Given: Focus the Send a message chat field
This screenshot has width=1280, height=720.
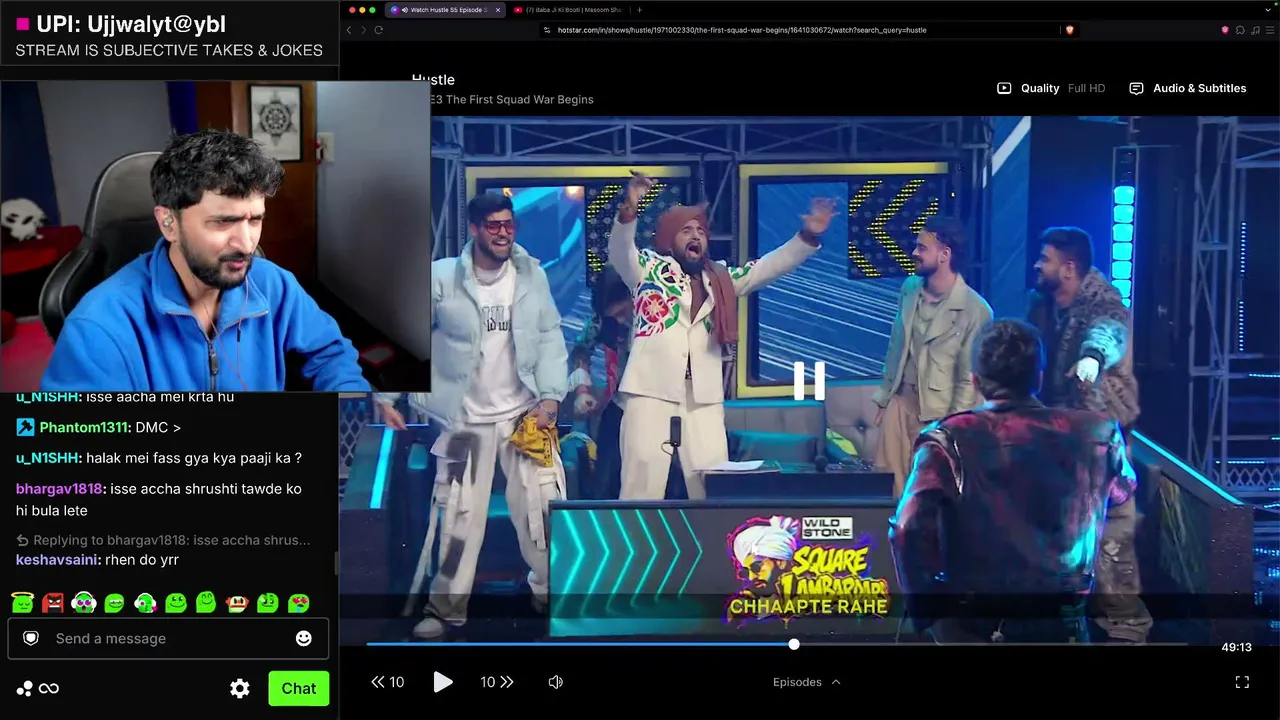Looking at the screenshot, I should click(x=168, y=638).
